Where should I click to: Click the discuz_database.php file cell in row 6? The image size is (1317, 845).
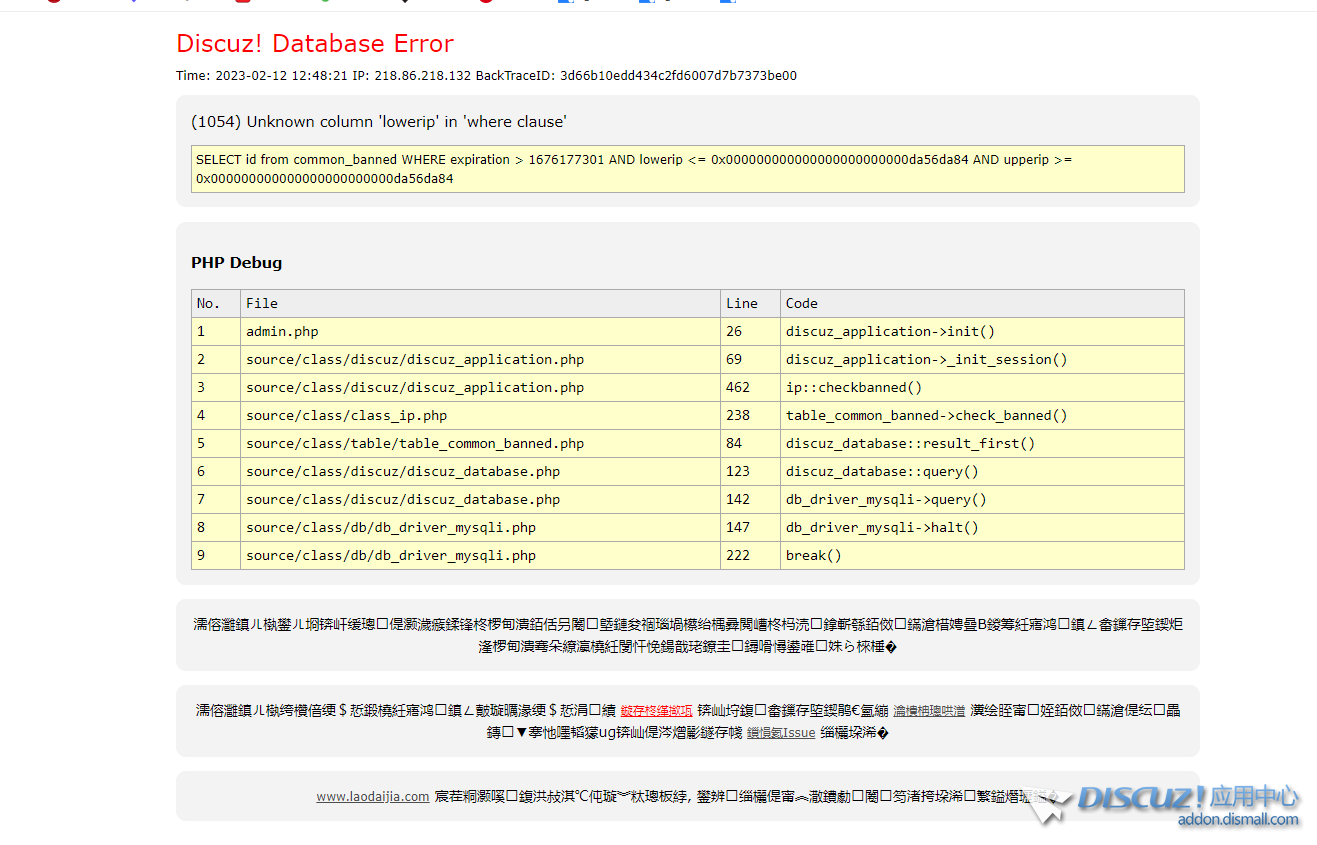click(x=480, y=471)
